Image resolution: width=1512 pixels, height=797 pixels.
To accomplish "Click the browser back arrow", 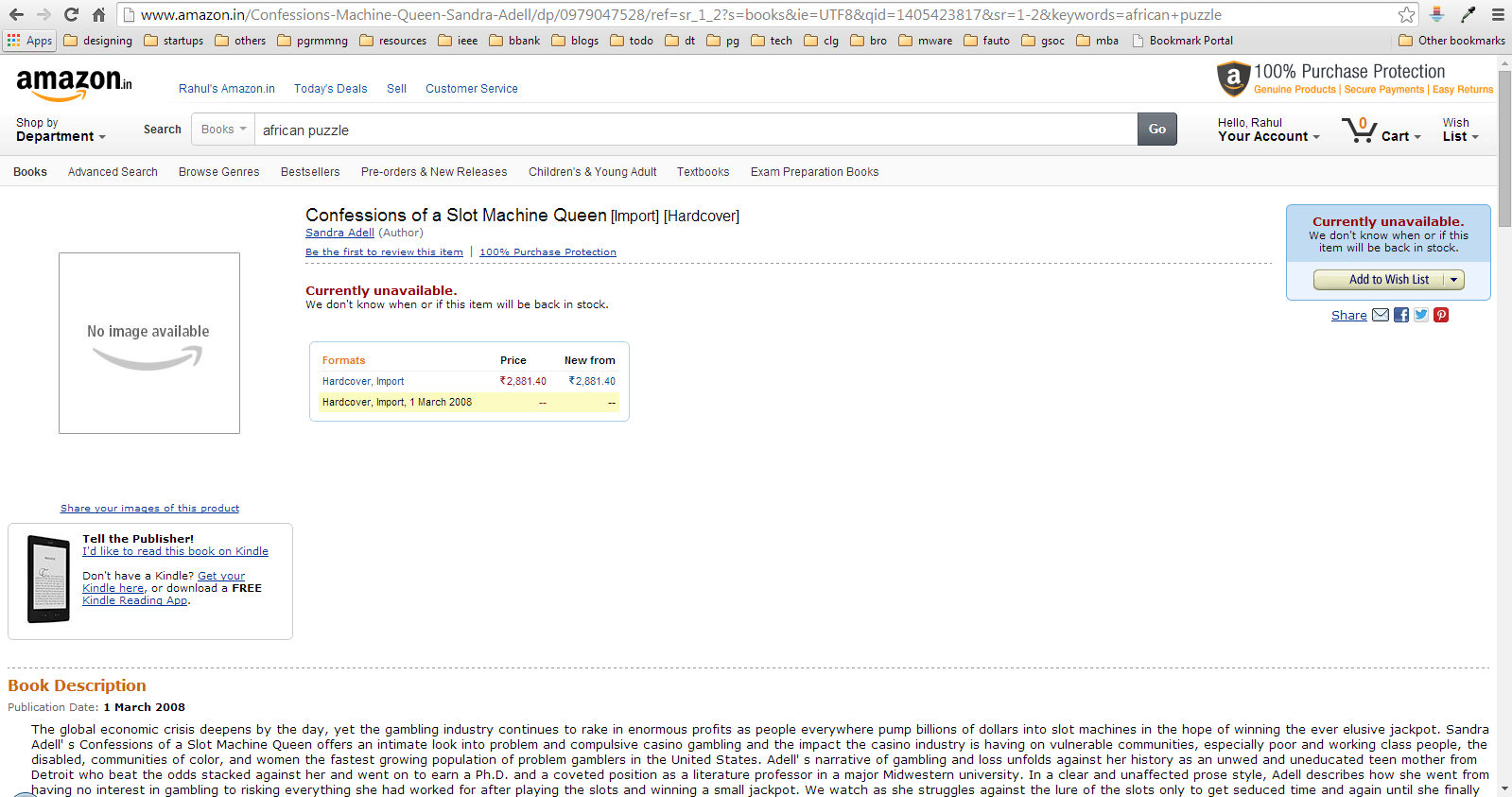I will 16,14.
